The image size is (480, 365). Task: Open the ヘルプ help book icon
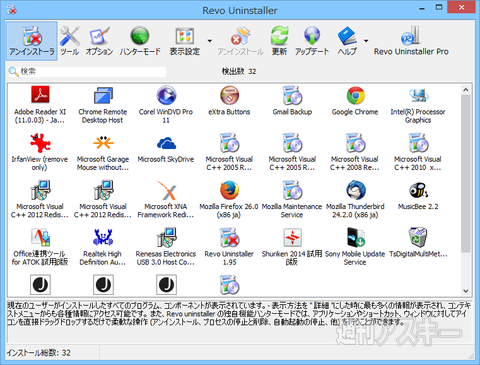(x=347, y=36)
